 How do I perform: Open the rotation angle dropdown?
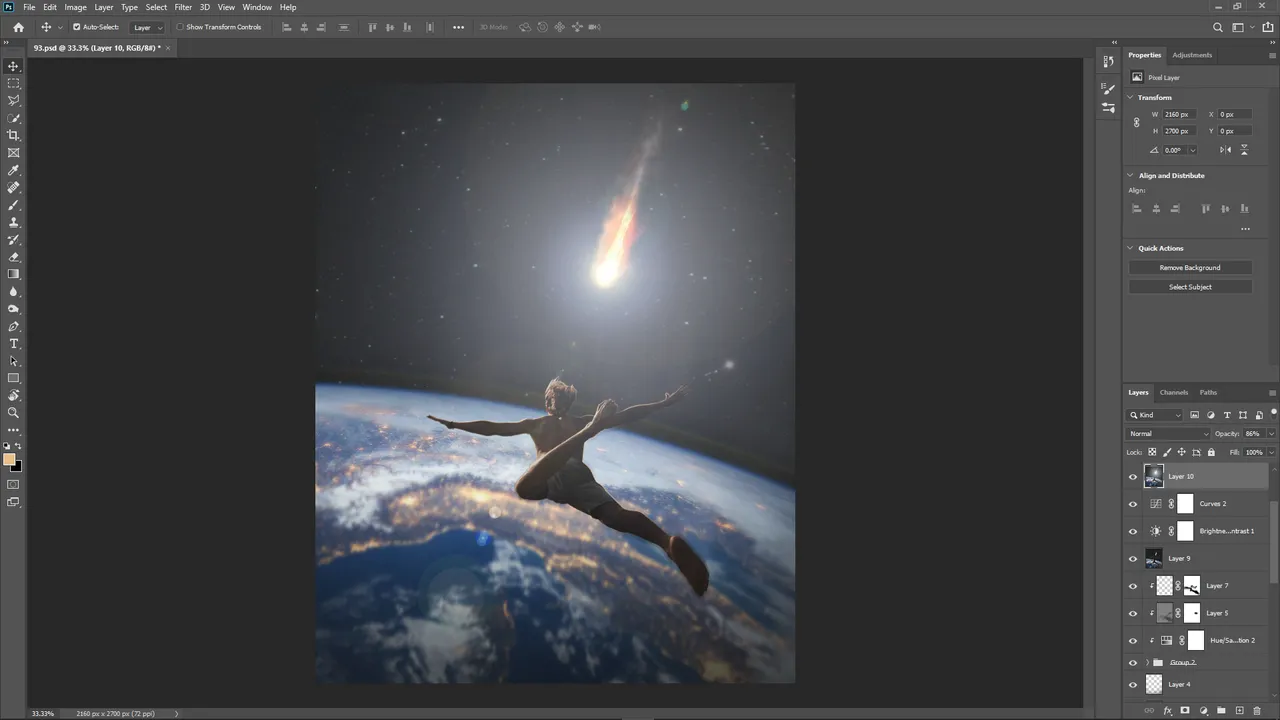coord(1192,150)
